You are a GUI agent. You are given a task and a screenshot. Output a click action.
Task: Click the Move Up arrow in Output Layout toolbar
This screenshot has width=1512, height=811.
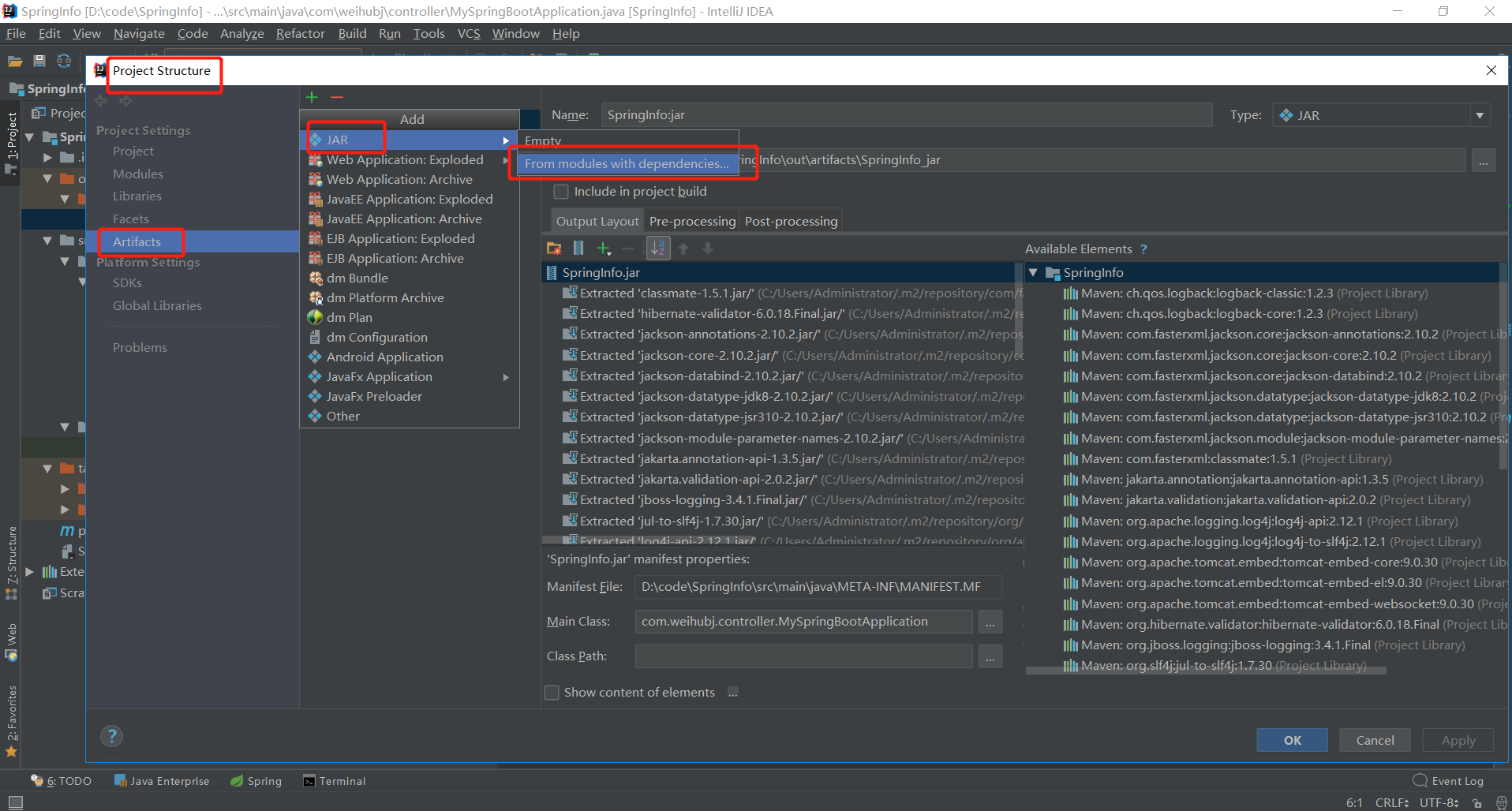coord(683,249)
